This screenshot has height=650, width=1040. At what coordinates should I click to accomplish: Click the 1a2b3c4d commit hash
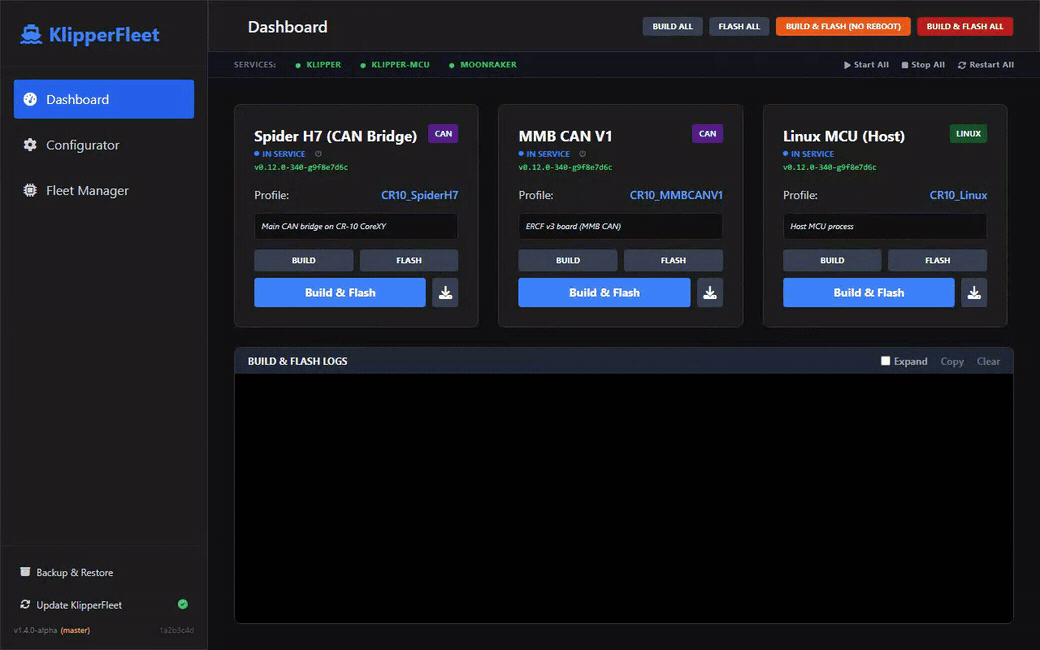click(x=176, y=630)
